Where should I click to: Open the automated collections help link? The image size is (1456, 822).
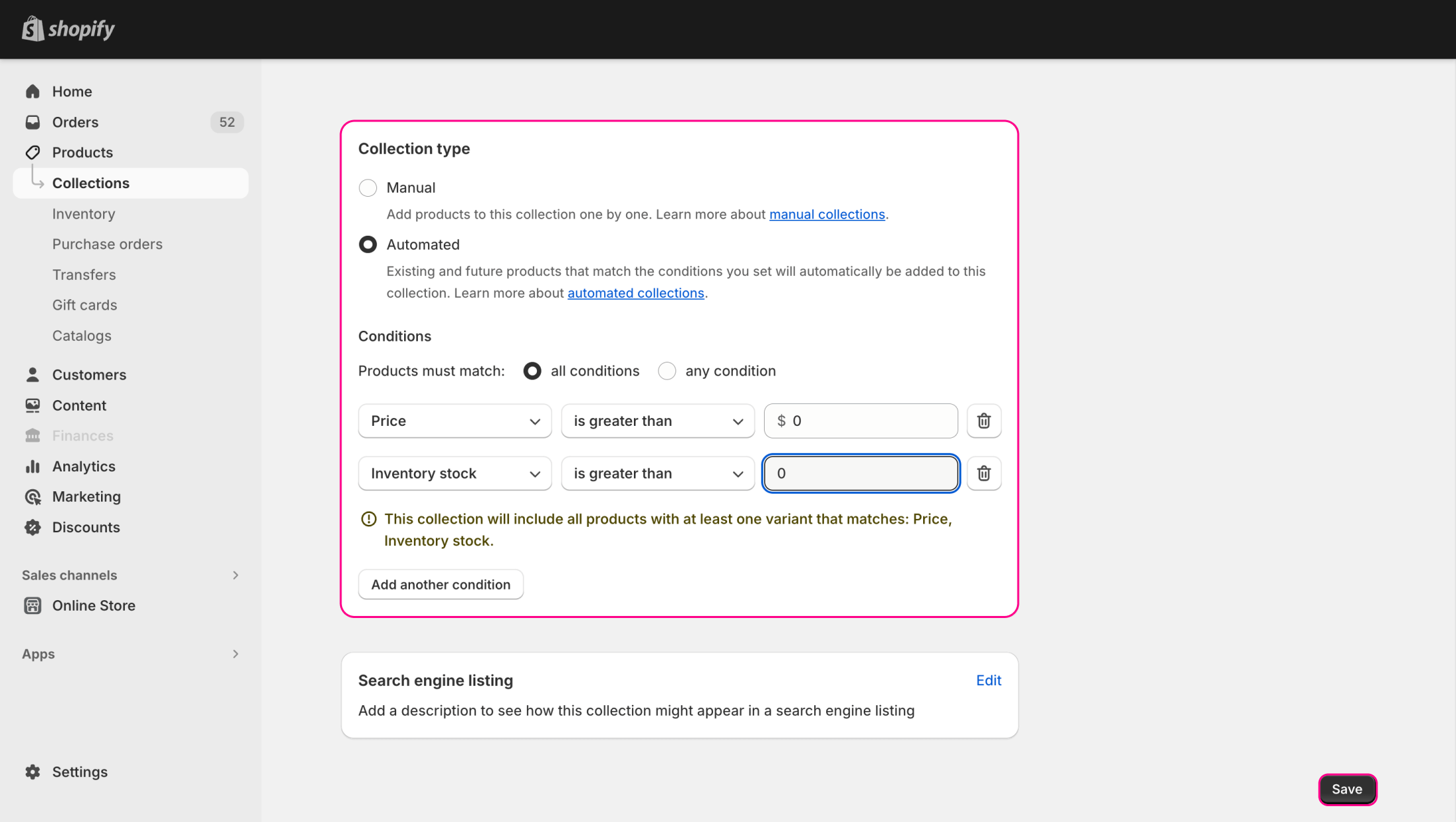(635, 293)
